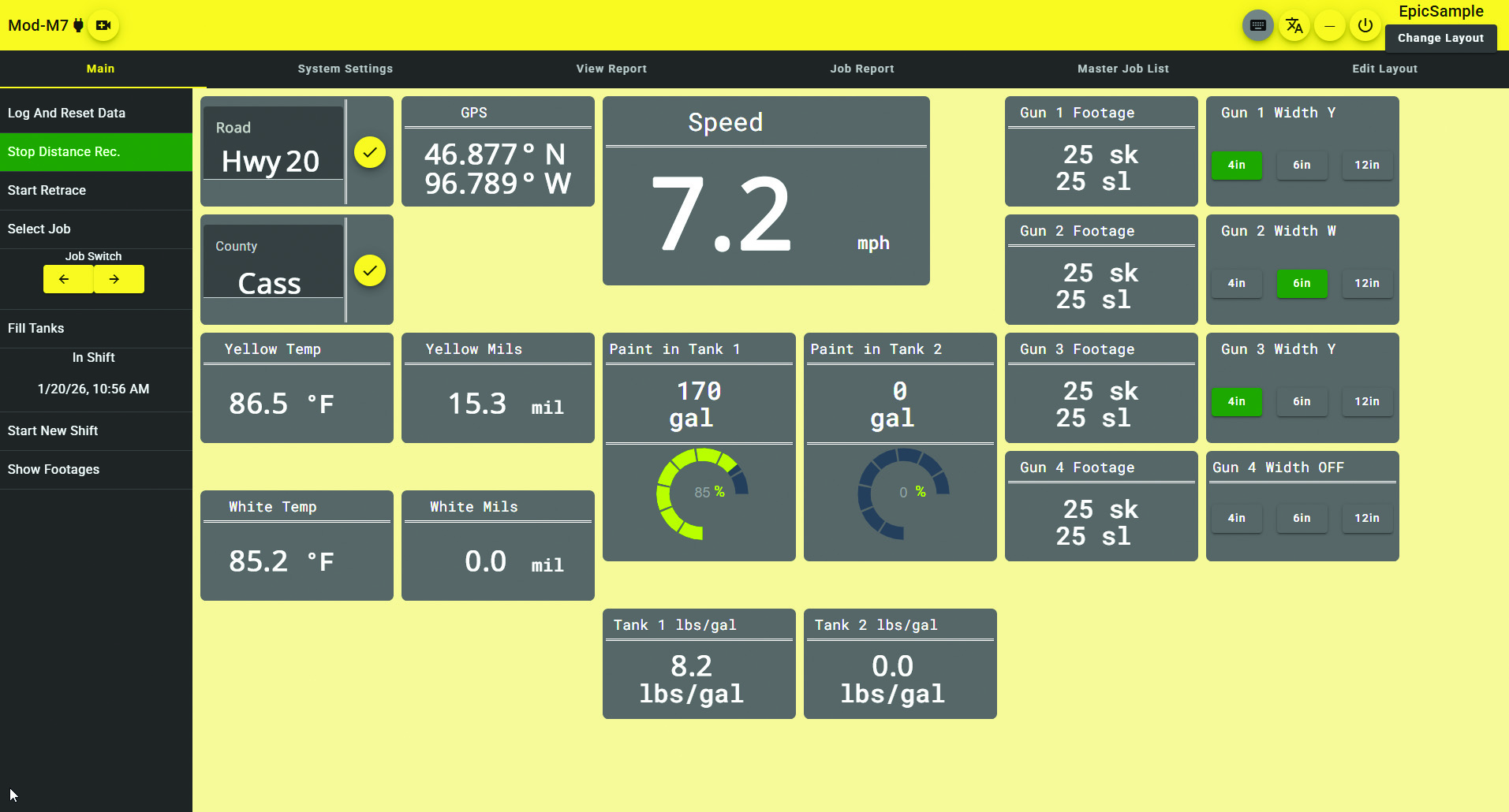Set Gun 3 width to 12in

point(1366,401)
